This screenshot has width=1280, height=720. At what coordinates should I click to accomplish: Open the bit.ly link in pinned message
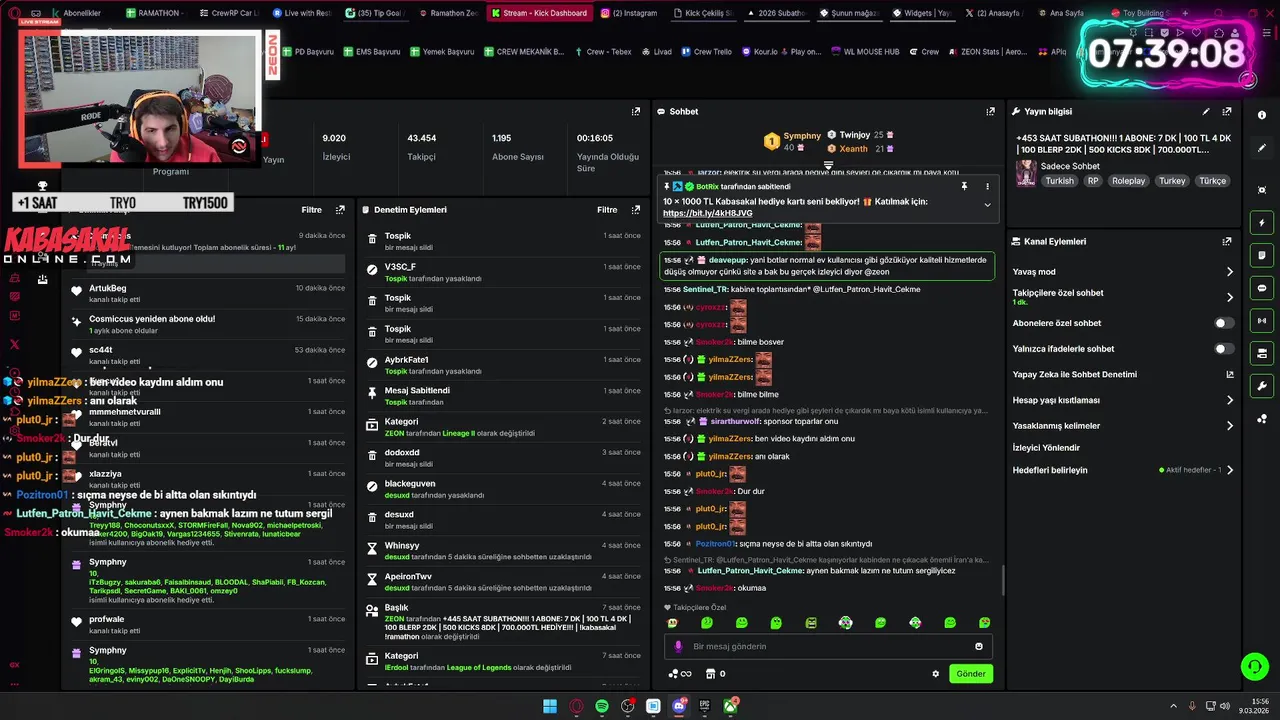[707, 213]
